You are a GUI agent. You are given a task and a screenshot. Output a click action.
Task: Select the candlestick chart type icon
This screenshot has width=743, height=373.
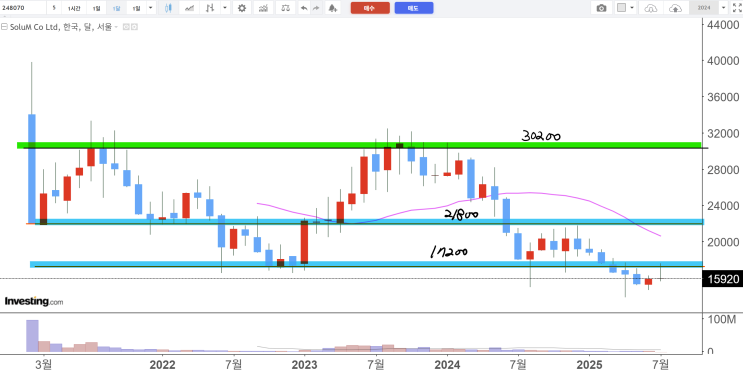click(x=168, y=8)
